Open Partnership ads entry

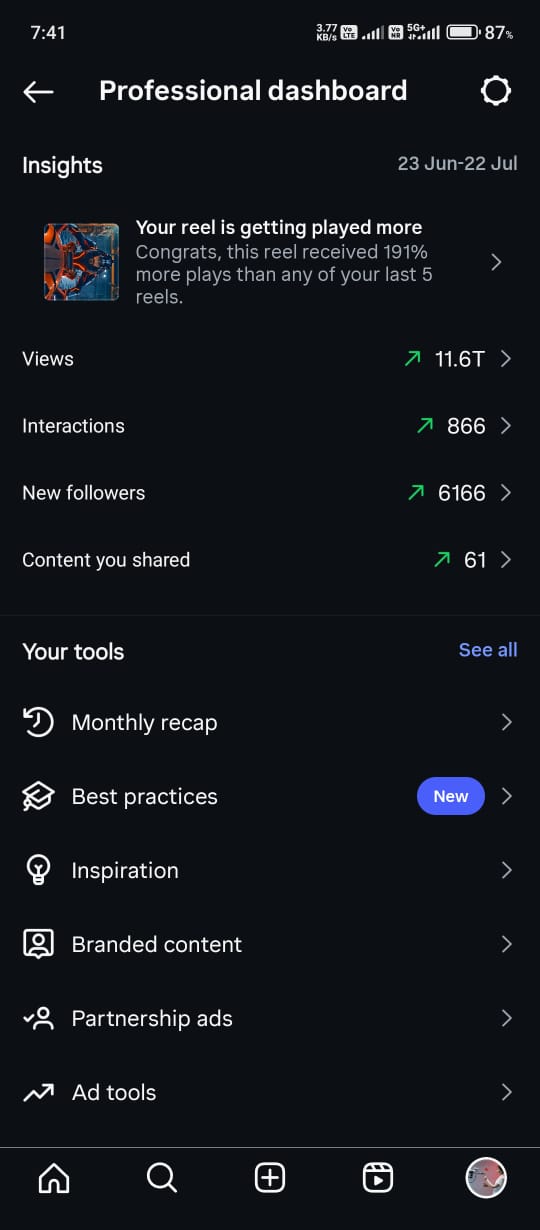270,1018
